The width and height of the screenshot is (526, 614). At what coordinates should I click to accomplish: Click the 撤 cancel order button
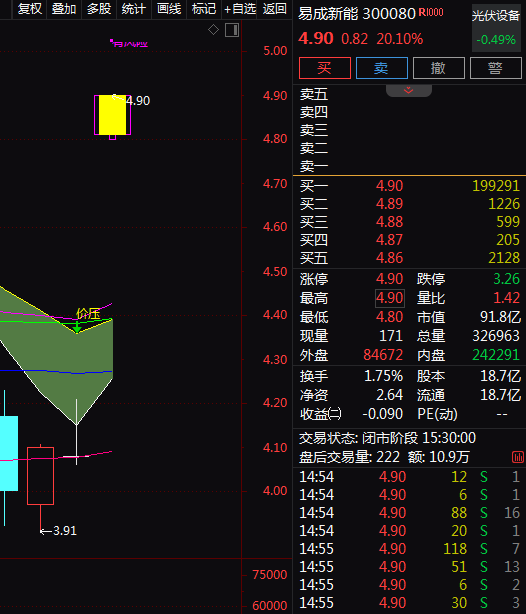click(439, 68)
